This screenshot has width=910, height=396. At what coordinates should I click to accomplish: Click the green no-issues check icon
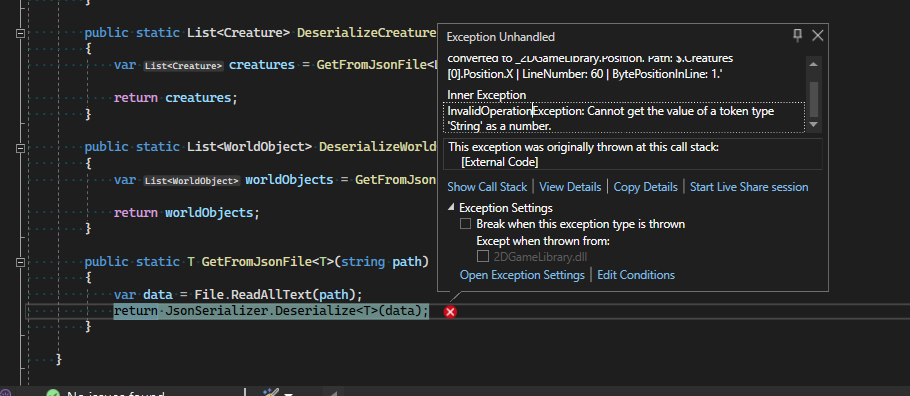(x=52, y=393)
